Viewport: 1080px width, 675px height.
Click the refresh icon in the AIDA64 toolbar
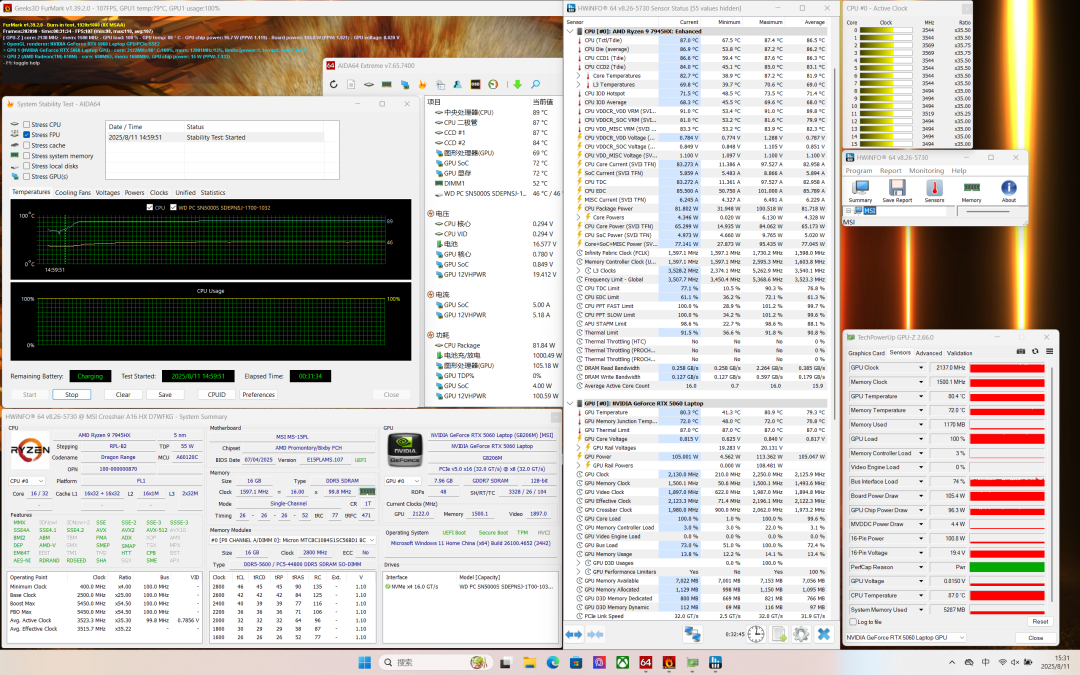[333, 84]
